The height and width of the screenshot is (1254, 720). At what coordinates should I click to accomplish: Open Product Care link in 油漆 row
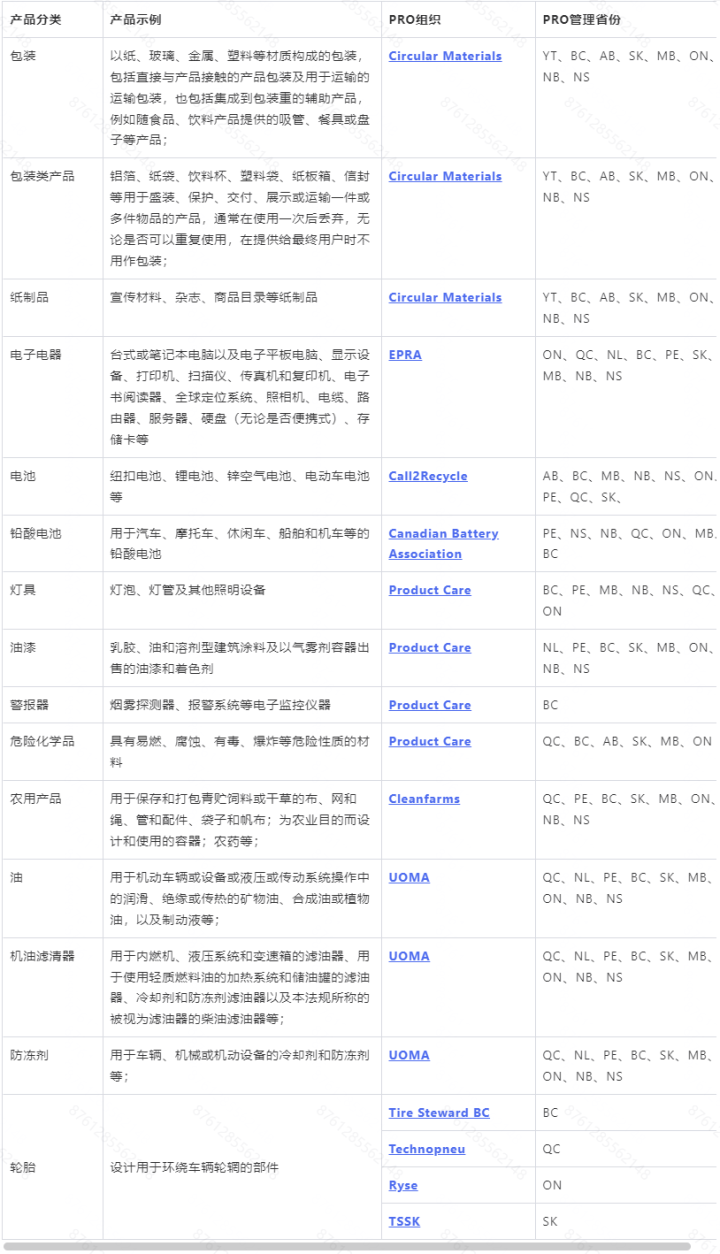tap(430, 648)
